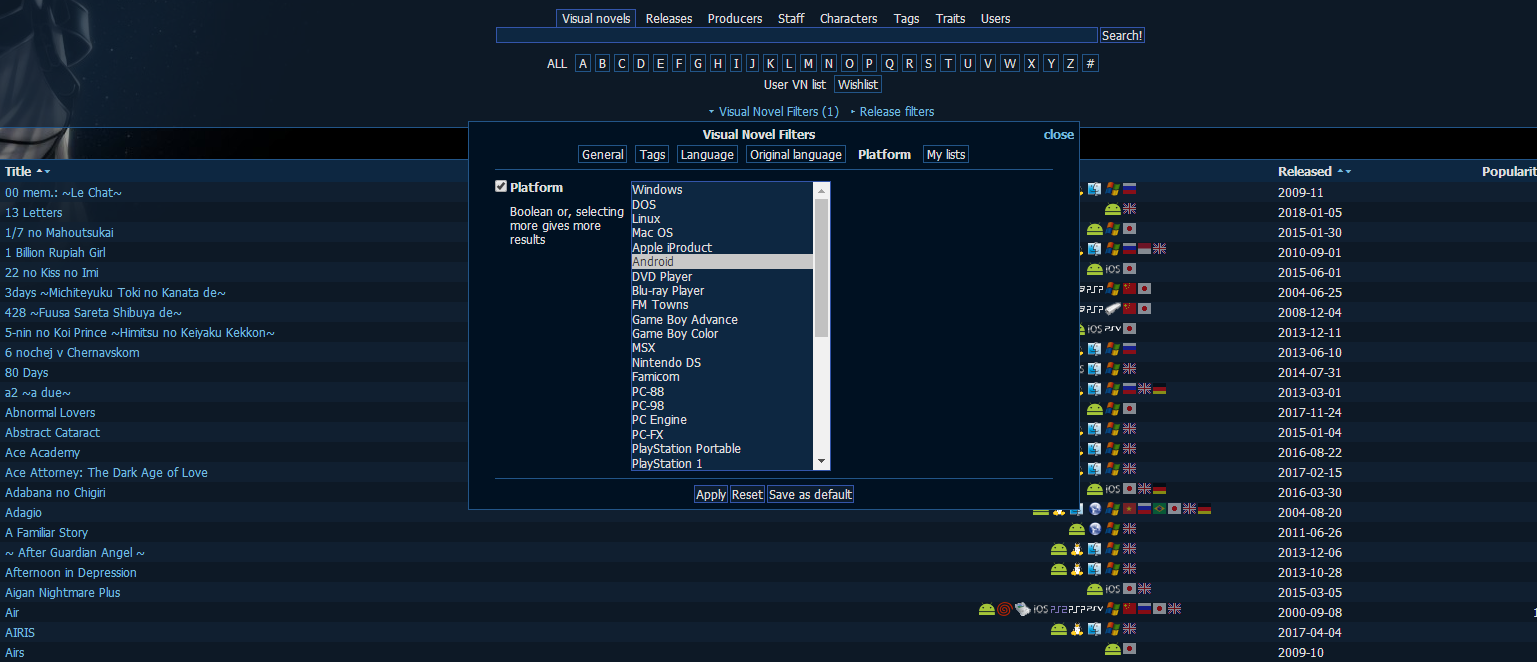
Task: Click the Mac icon in the 00 mem. row
Action: coord(1094,189)
